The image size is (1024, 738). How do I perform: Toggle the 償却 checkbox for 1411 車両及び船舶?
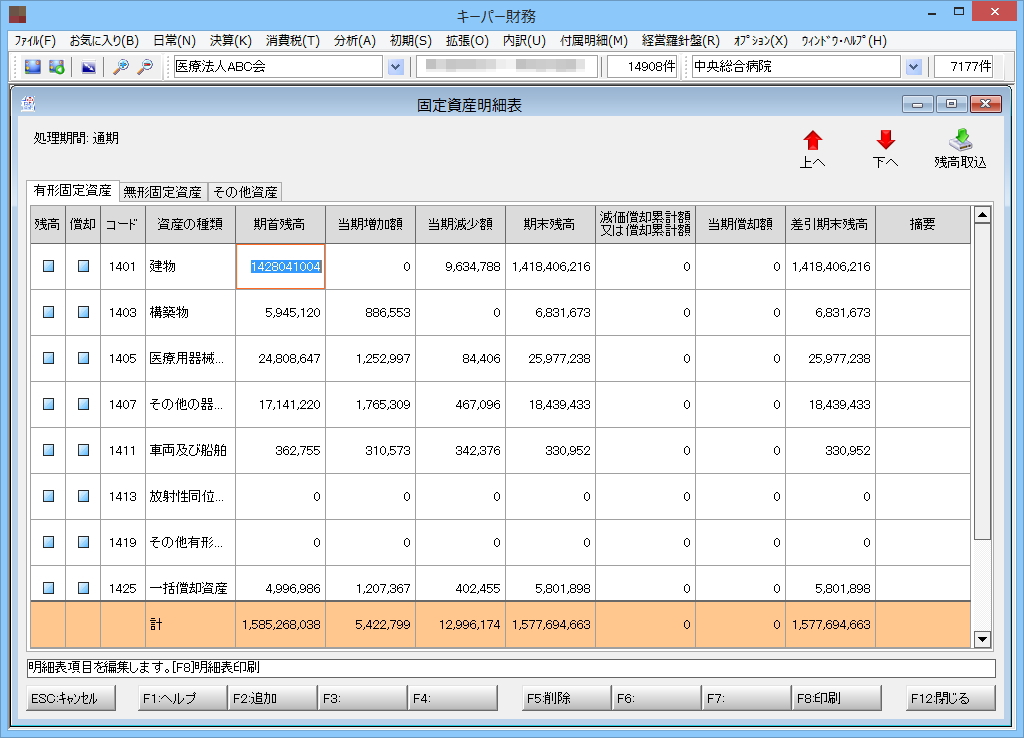[84, 450]
